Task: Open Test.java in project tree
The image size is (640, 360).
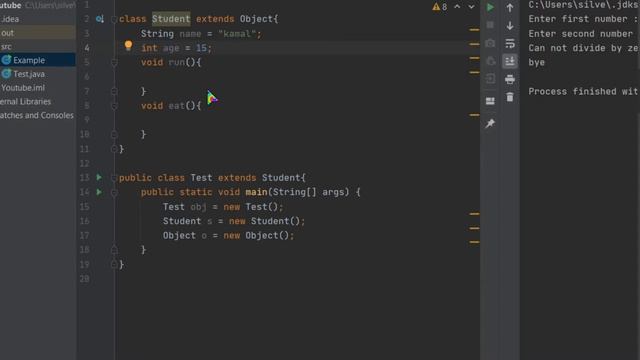Action: (x=29, y=74)
